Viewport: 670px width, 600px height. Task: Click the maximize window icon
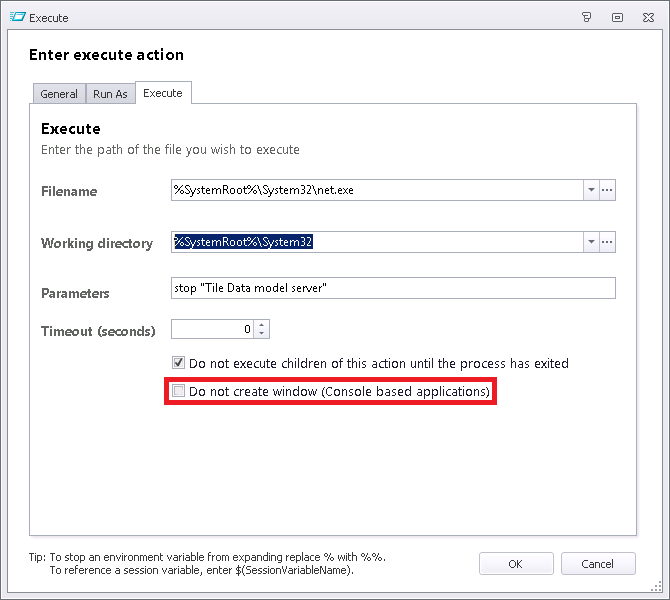tap(617, 17)
